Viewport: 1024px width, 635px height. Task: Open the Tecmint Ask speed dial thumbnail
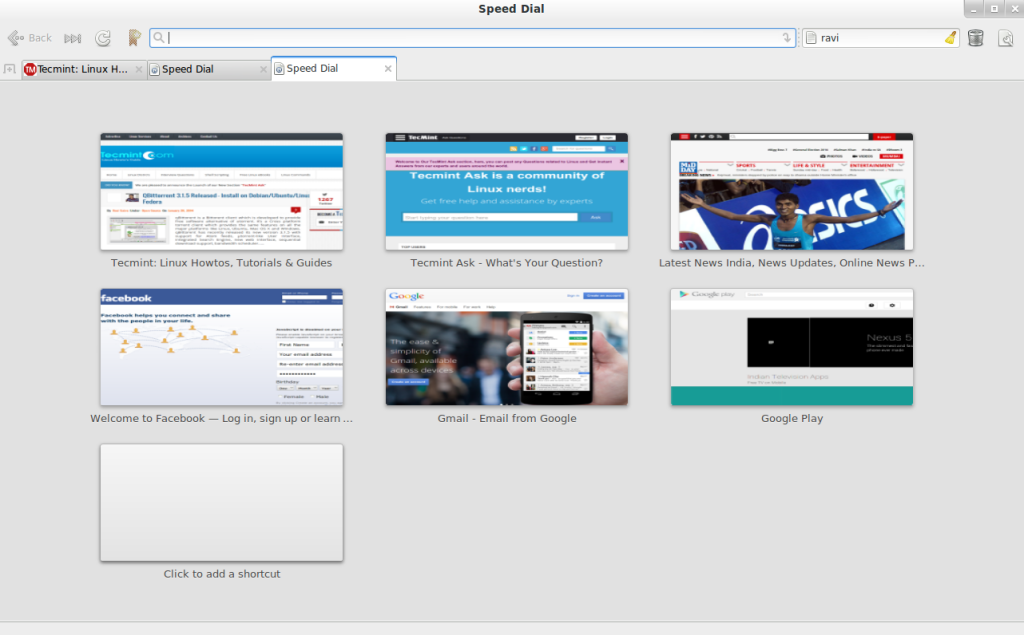(507, 191)
